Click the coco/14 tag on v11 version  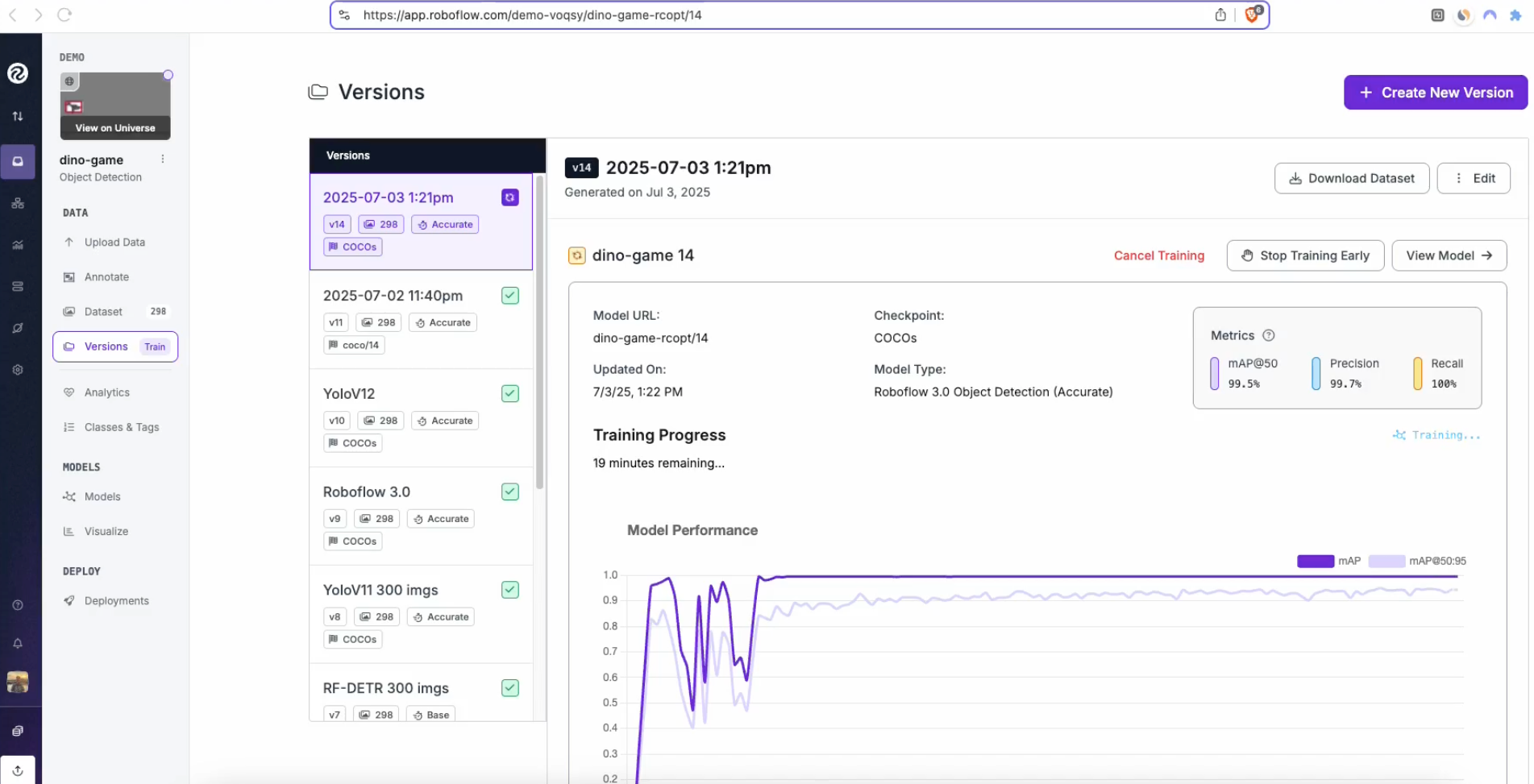pyautogui.click(x=354, y=345)
